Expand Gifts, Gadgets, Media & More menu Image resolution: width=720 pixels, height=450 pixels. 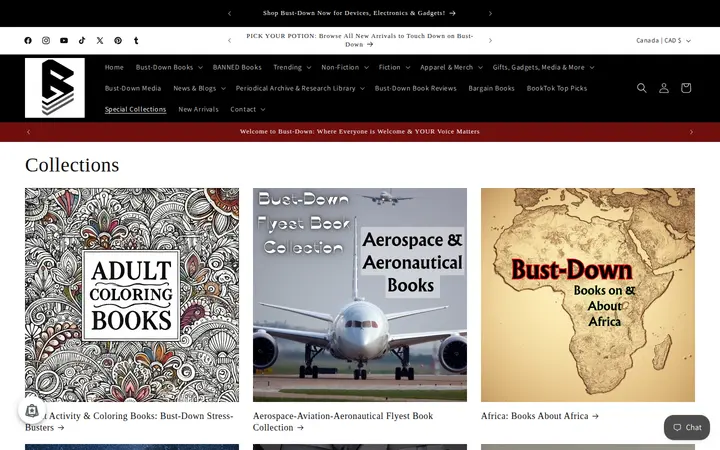(x=543, y=67)
